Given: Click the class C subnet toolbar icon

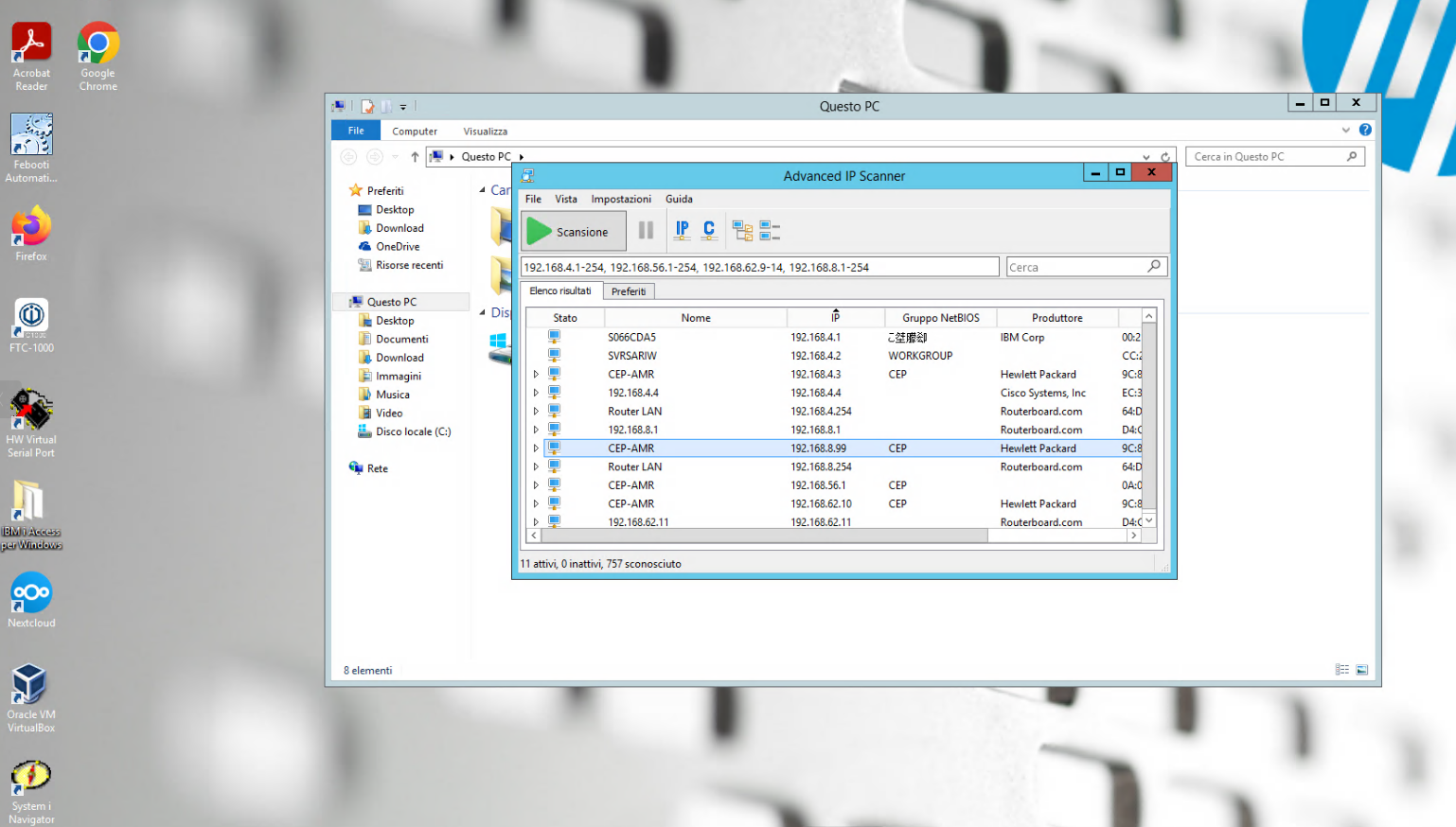Looking at the screenshot, I should click(709, 230).
